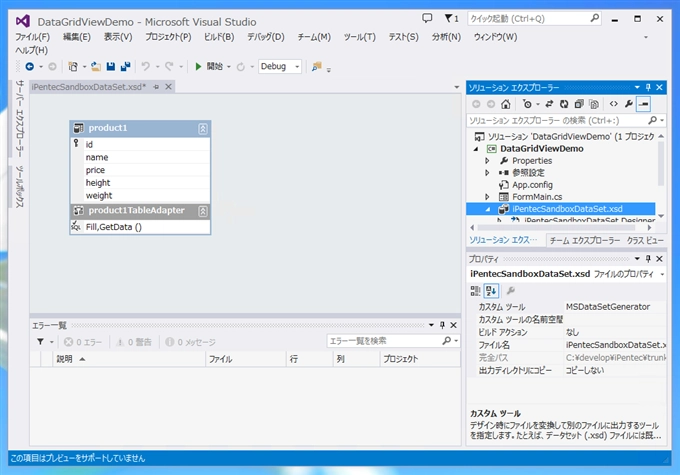Open the ビルド(B) menu
This screenshot has width=680, height=475.
tap(219, 37)
